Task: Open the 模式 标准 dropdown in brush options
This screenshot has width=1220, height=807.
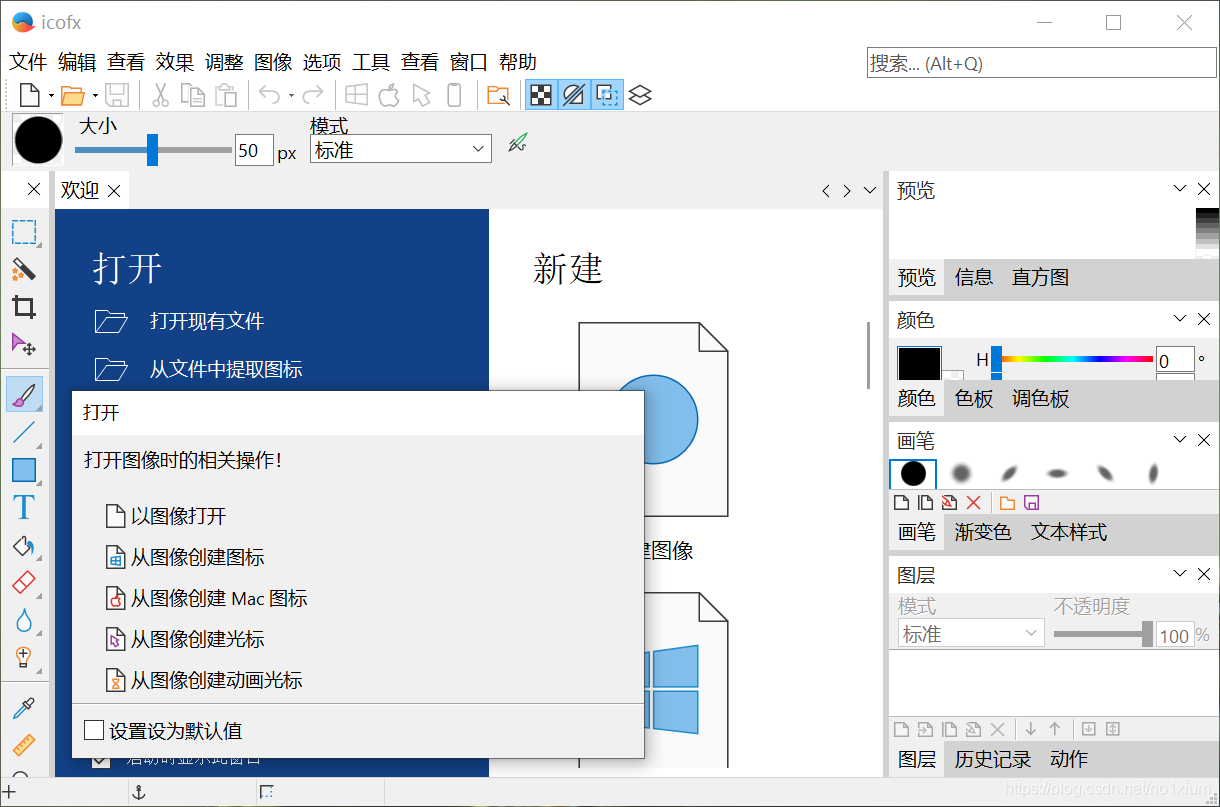Action: 401,149
